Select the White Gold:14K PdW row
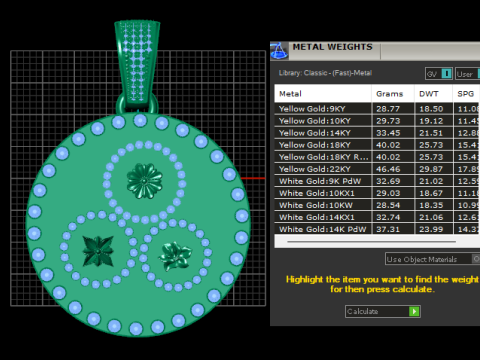The image size is (480, 360). click(x=377, y=229)
